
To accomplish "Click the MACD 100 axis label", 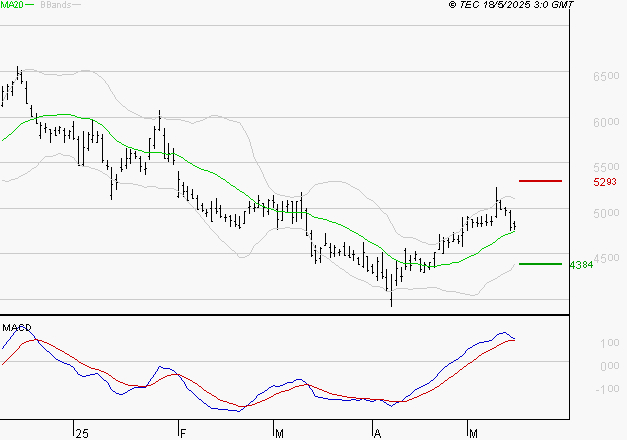I will (x=610, y=343).
